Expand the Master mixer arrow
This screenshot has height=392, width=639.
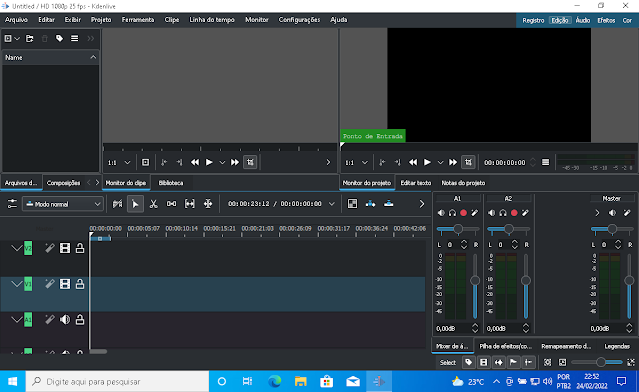pos(597,213)
